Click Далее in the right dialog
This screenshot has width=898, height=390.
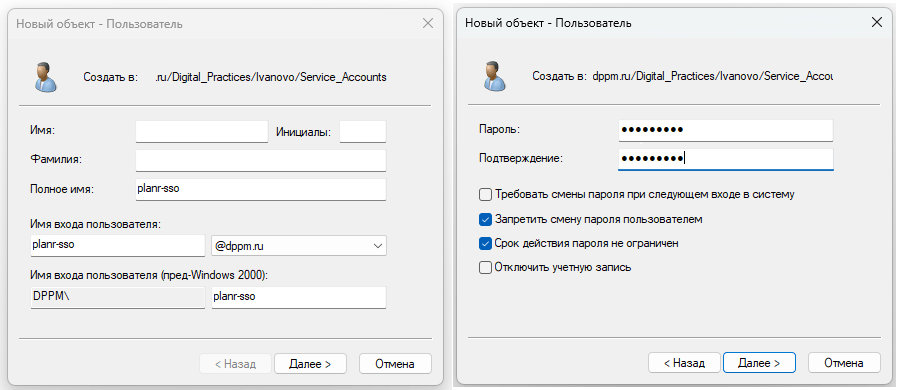click(x=759, y=363)
